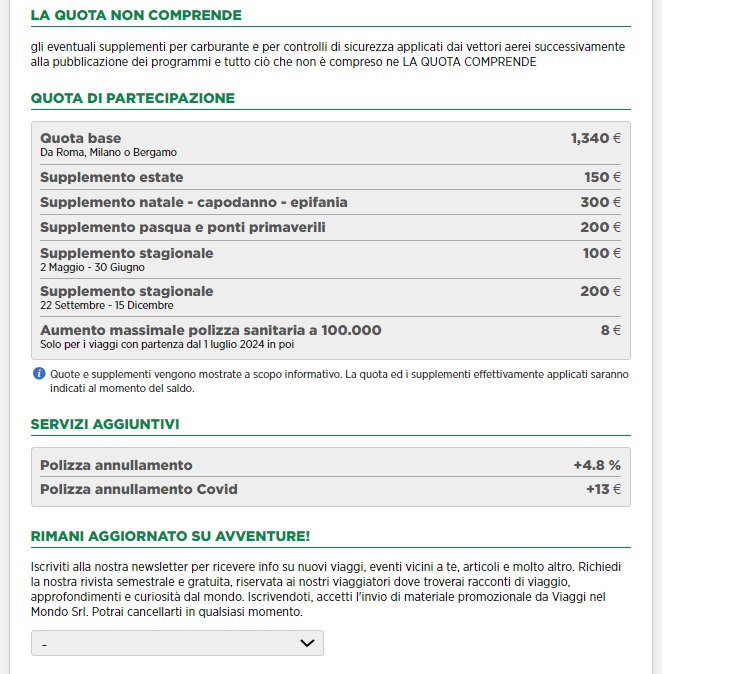
Task: Open the newsletter subscription dropdown
Action: pos(177,643)
